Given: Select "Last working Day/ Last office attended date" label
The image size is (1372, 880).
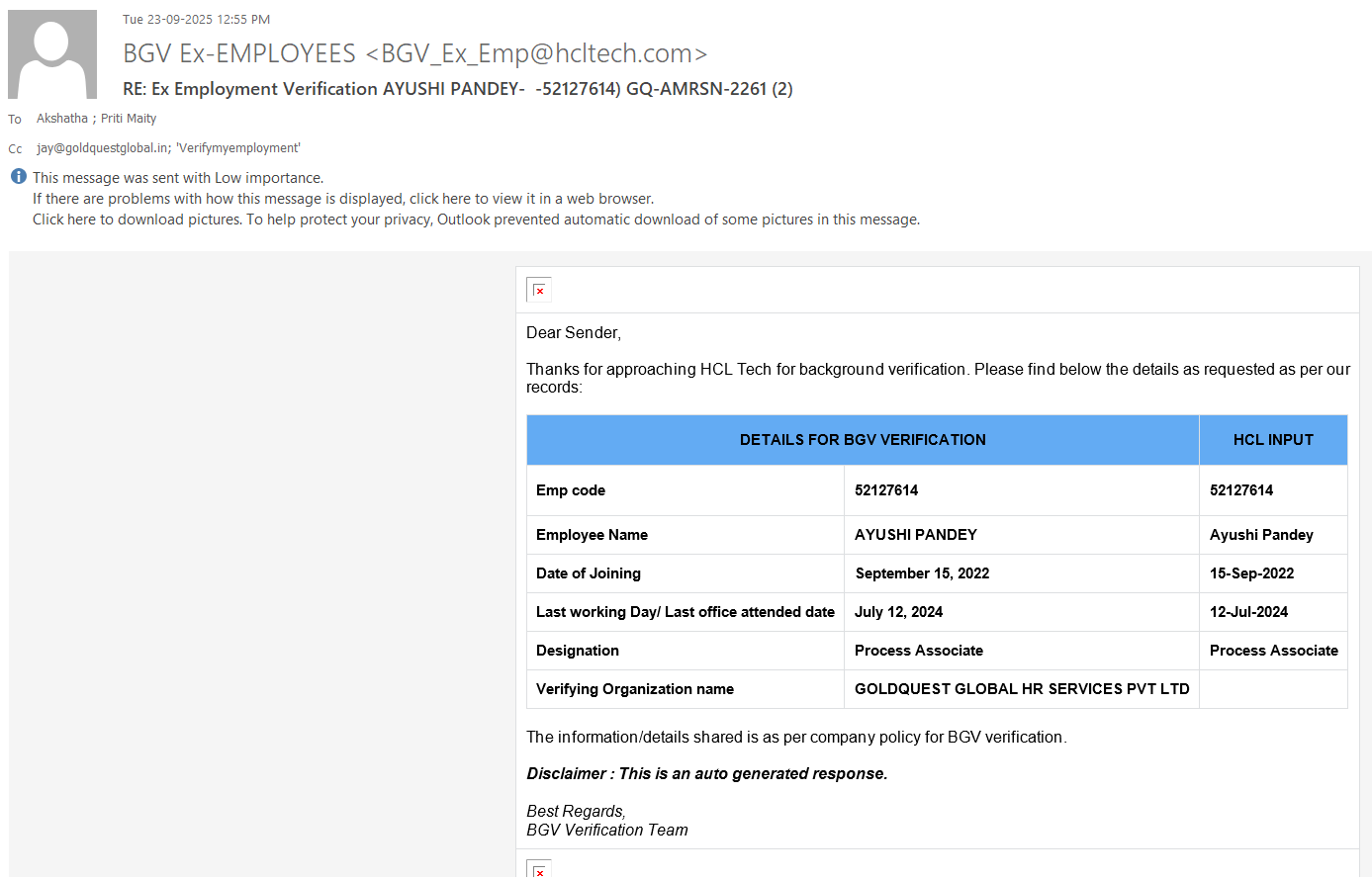Looking at the screenshot, I should coord(686,612).
